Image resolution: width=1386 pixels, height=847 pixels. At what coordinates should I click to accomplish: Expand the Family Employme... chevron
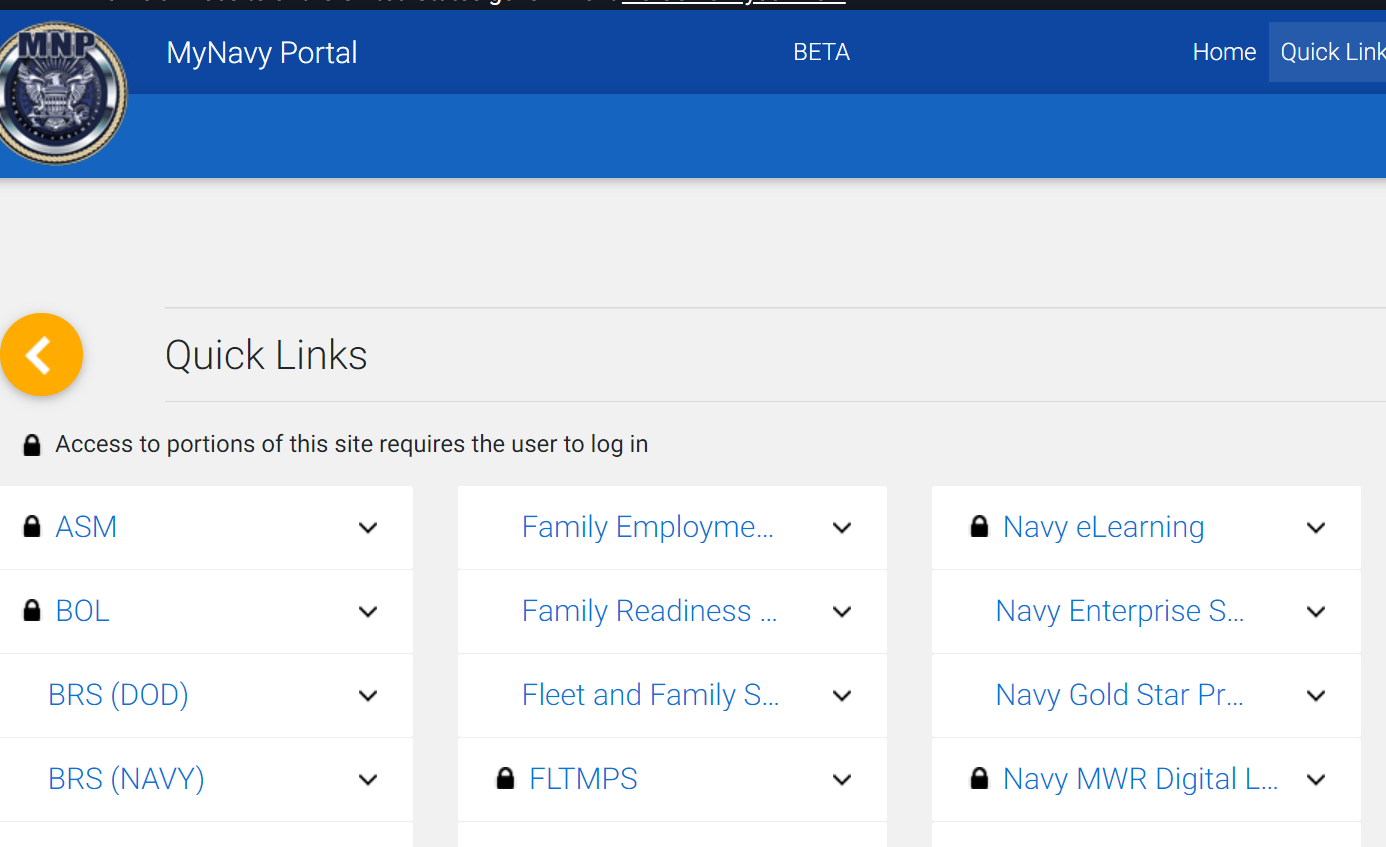[842, 528]
